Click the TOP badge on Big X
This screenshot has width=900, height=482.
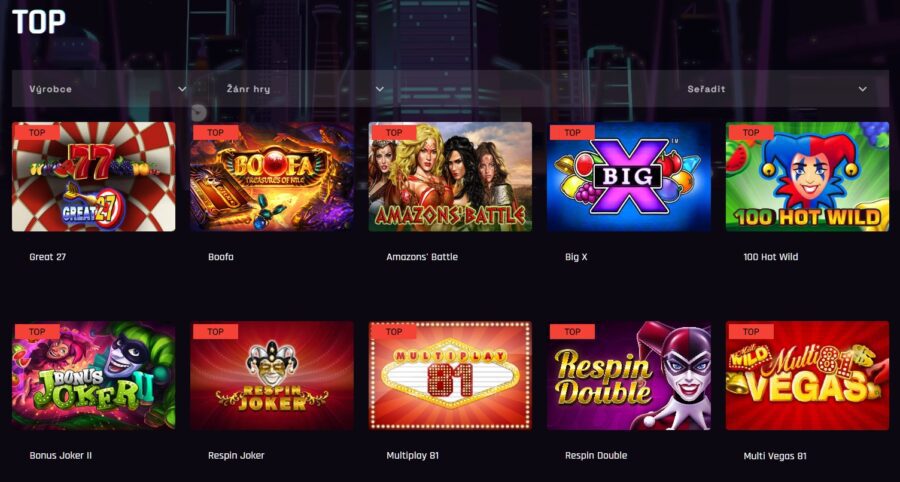pos(572,133)
